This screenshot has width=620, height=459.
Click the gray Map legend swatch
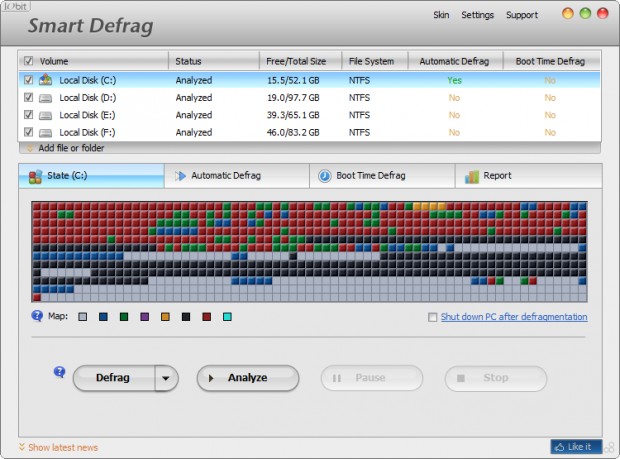pos(82,317)
